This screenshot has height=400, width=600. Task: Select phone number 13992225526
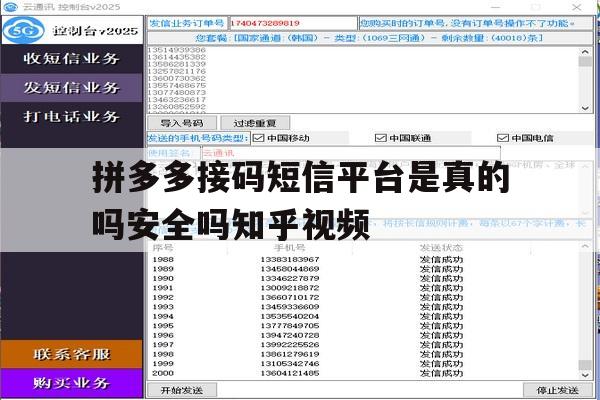pos(290,345)
